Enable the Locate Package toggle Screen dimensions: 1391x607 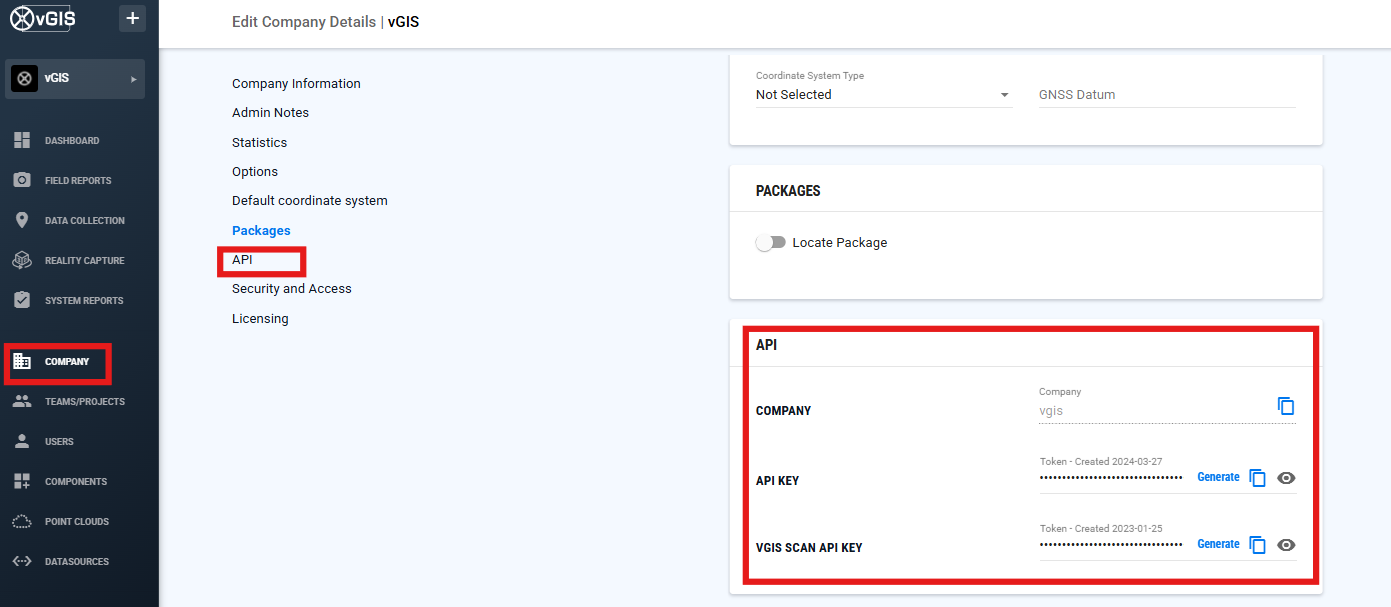tap(770, 243)
